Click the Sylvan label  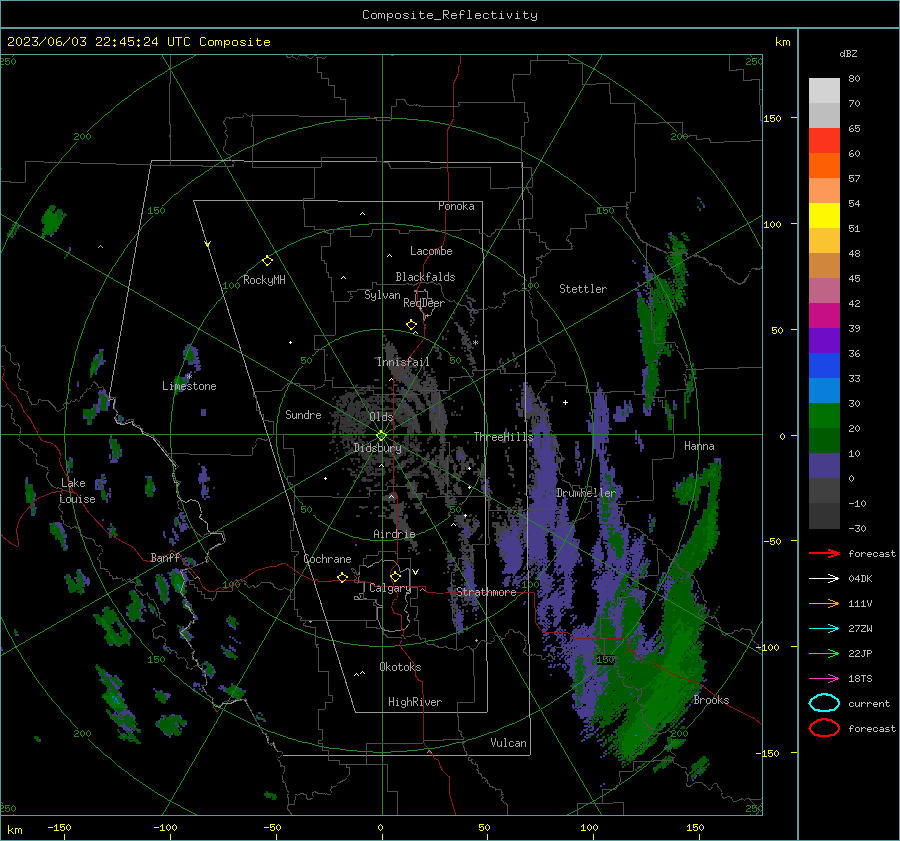(382, 295)
